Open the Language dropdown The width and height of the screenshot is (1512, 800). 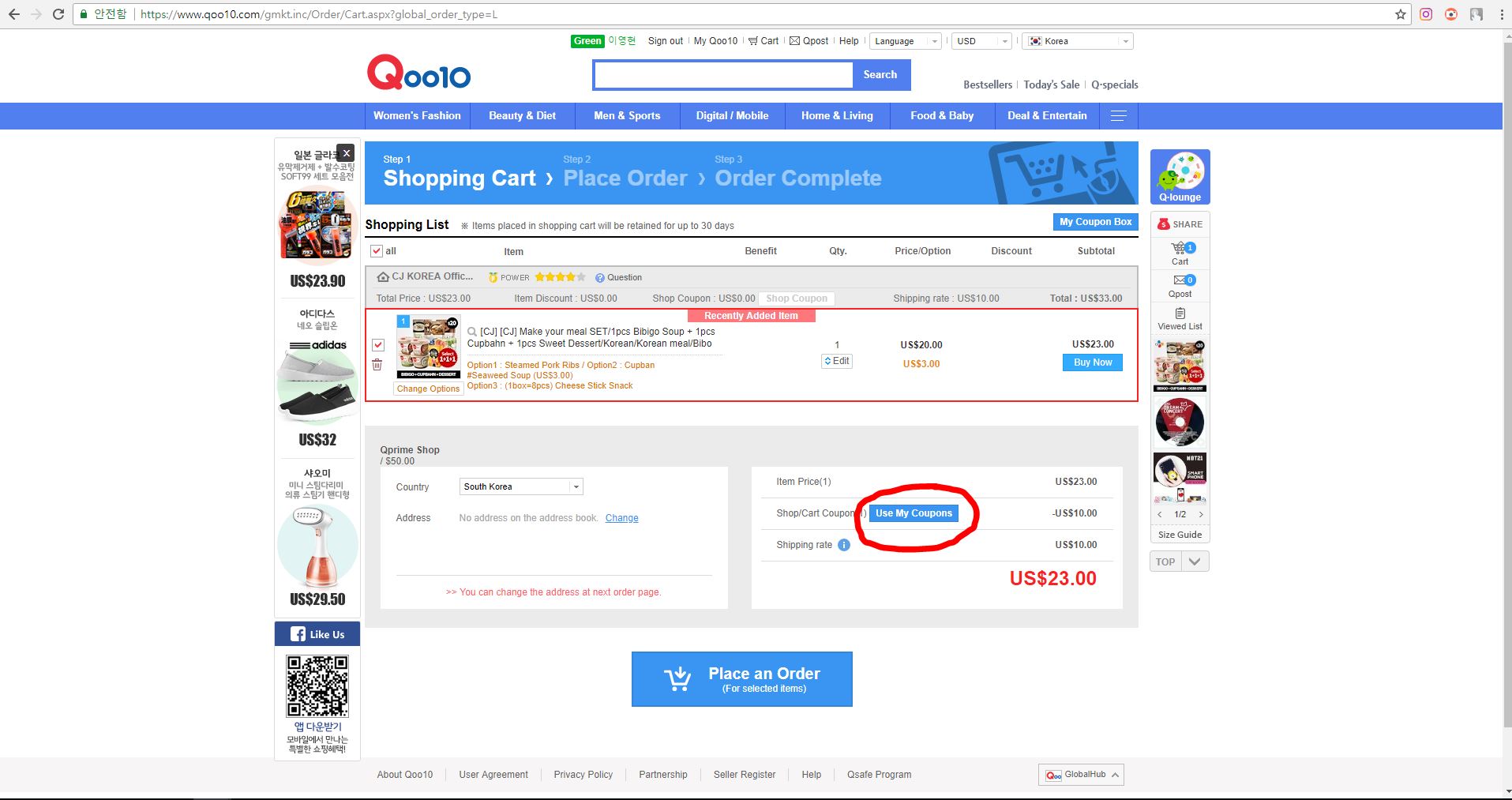(x=906, y=41)
